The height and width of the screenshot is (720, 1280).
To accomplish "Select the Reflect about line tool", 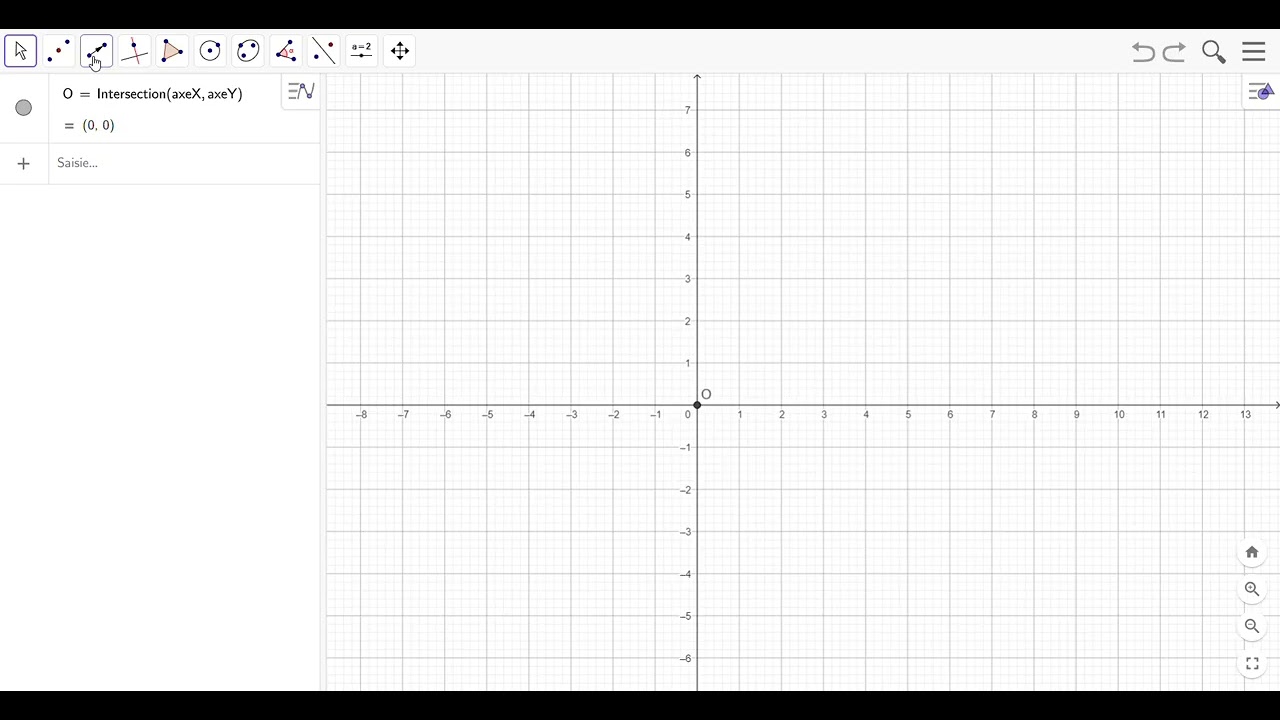I will (x=324, y=51).
